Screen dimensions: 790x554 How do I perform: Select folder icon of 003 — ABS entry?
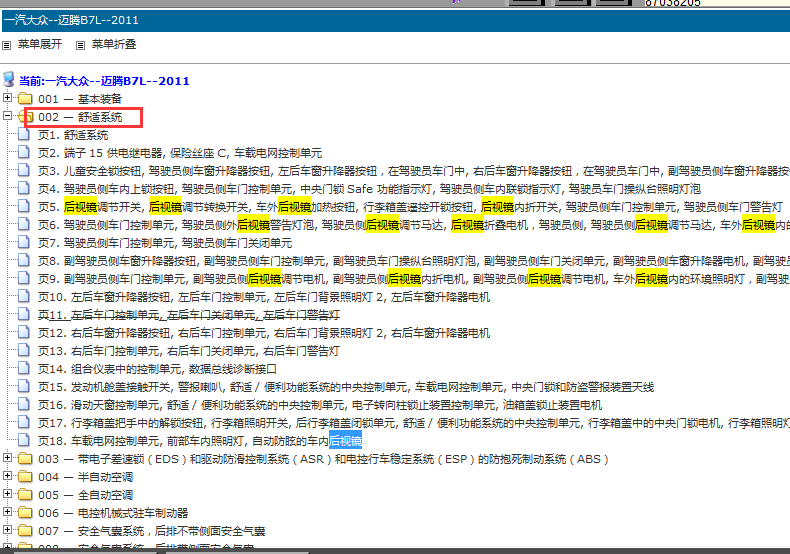[x=25, y=458]
